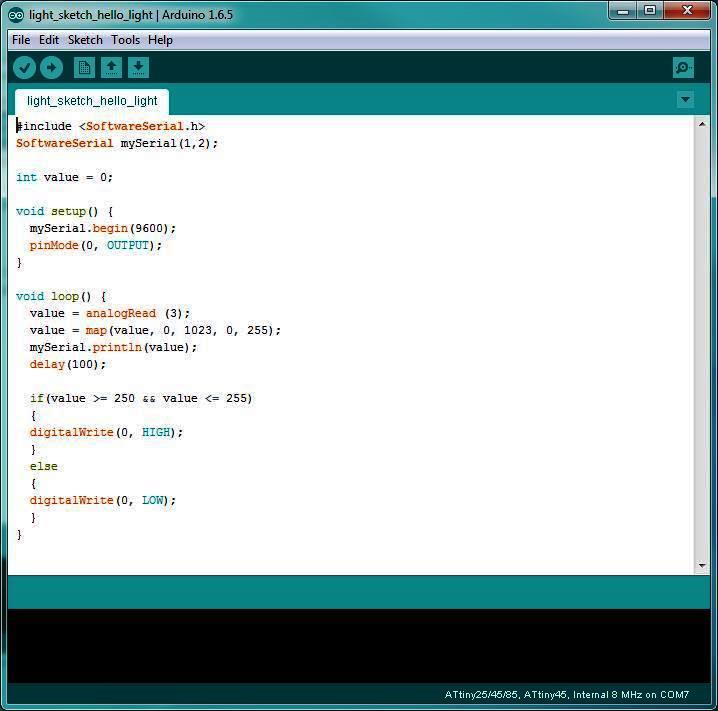Click the editor scrollbar down arrow
This screenshot has width=718, height=711.
pos(702,566)
